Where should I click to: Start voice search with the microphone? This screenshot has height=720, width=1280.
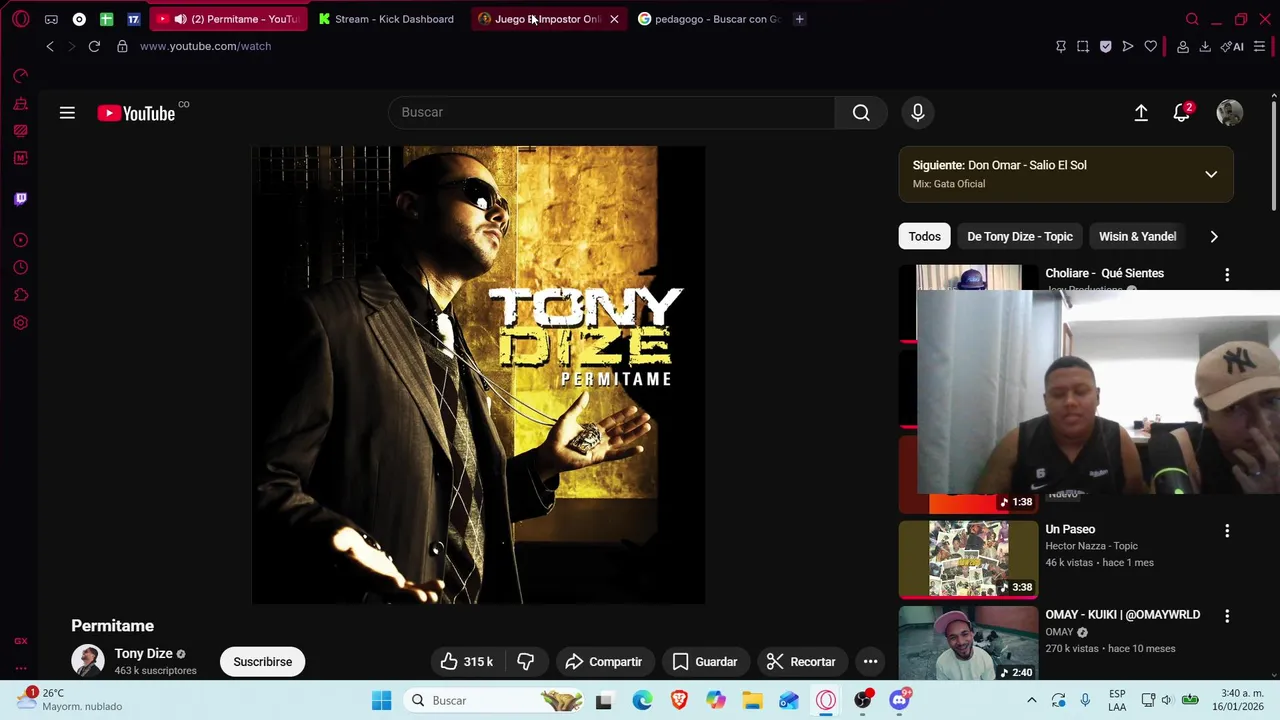pos(917,113)
